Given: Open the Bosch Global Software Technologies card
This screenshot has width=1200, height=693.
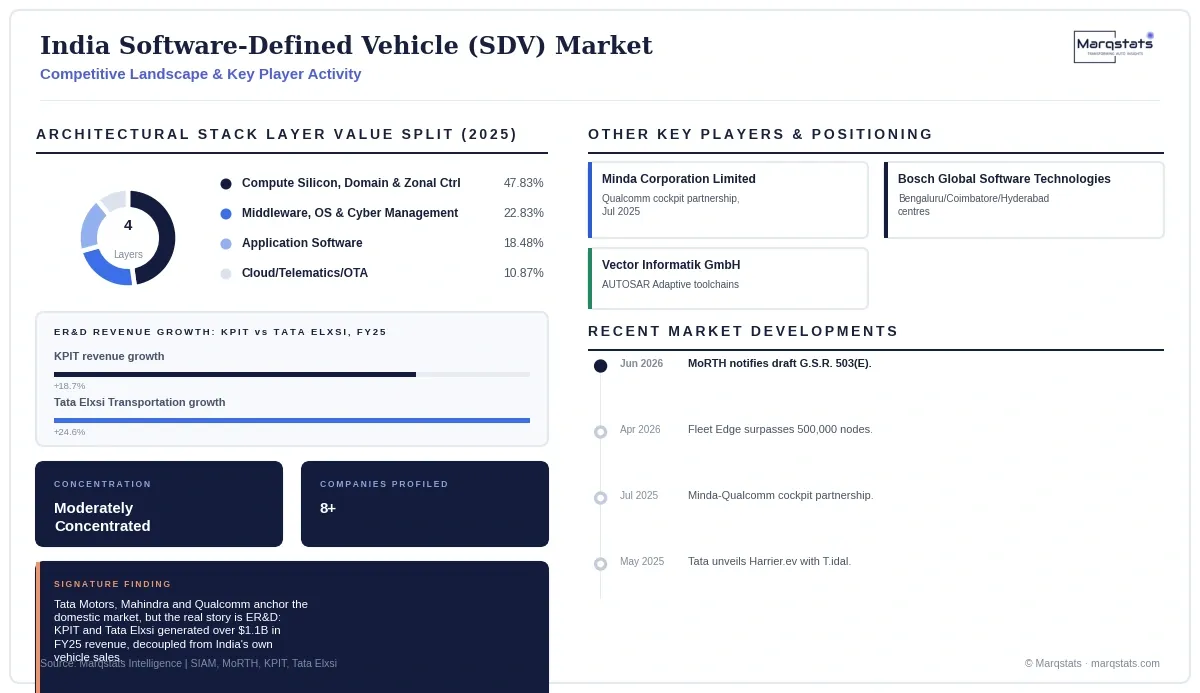Looking at the screenshot, I should 1024,200.
